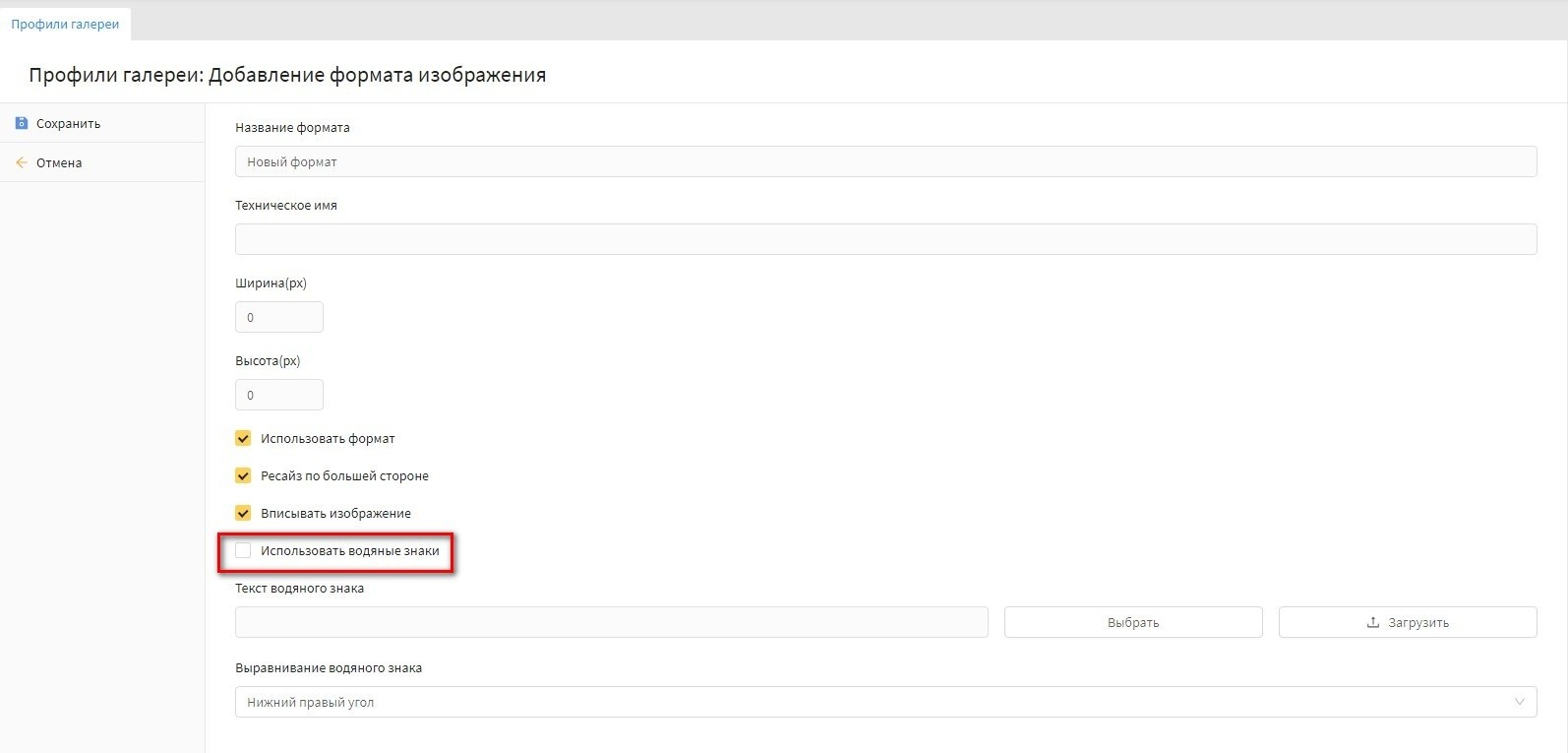Image resolution: width=1568 pixels, height=753 pixels.
Task: Select the Ширина(px) number field
Action: point(278,317)
